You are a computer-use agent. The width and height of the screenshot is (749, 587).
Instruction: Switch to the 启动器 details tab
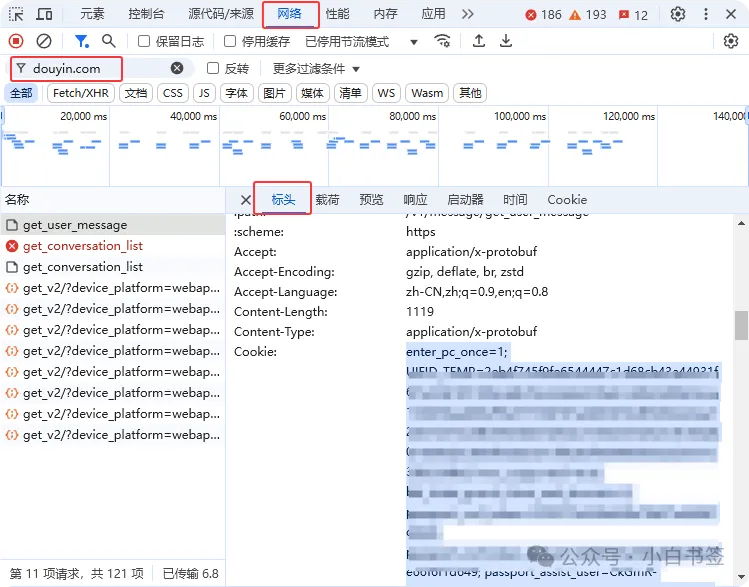(x=465, y=200)
